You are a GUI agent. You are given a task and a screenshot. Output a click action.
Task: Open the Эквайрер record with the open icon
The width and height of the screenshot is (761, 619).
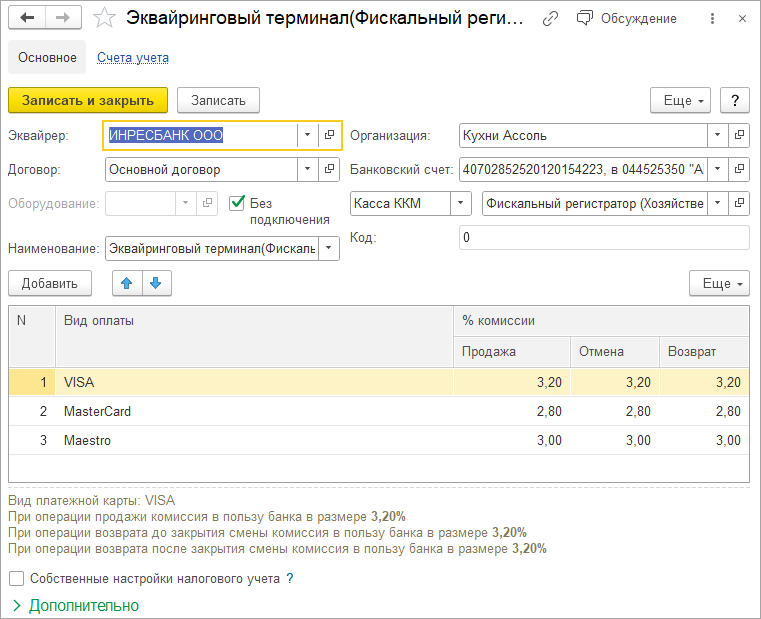pyautogui.click(x=329, y=135)
